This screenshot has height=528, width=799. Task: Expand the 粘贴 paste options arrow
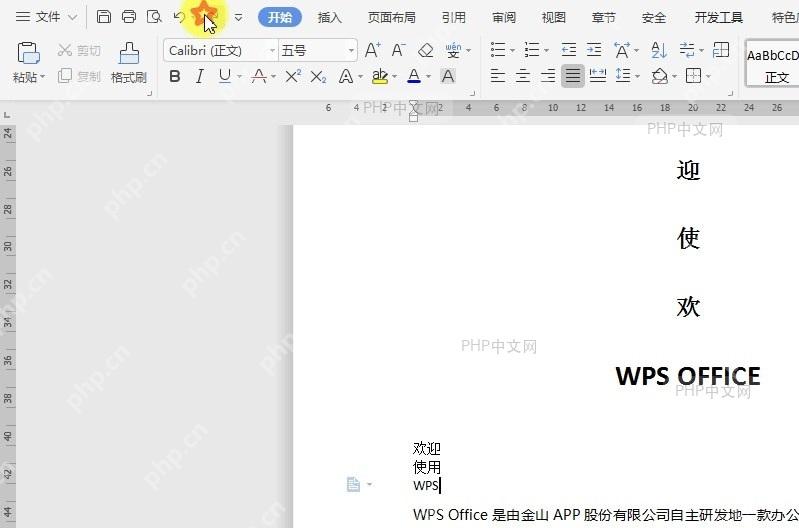tap(43, 77)
